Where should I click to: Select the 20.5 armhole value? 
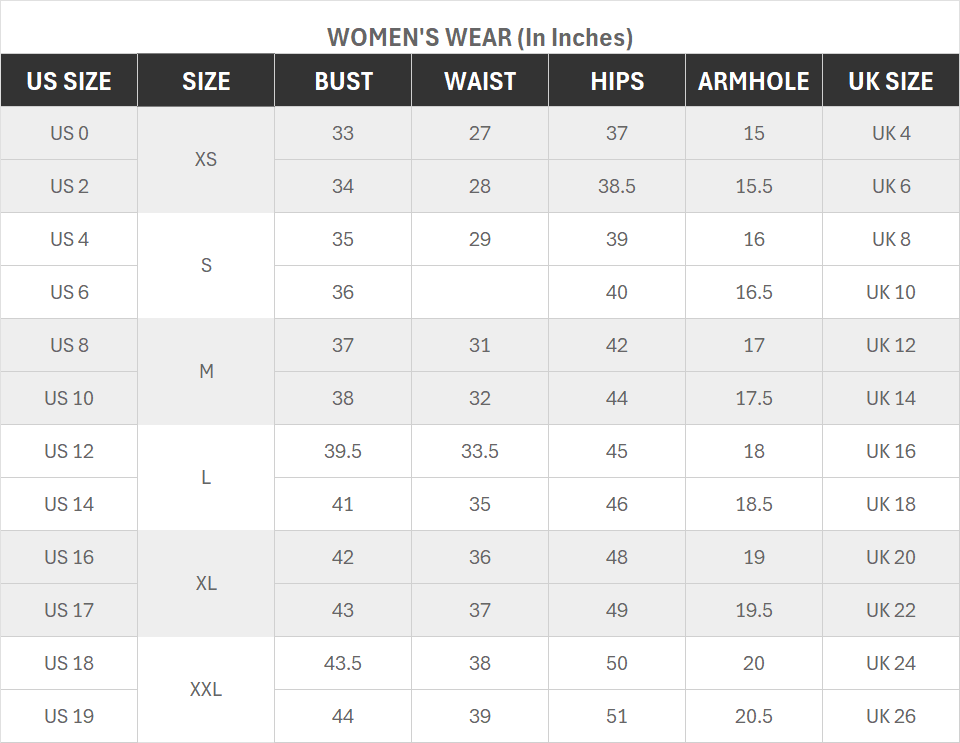pos(754,716)
